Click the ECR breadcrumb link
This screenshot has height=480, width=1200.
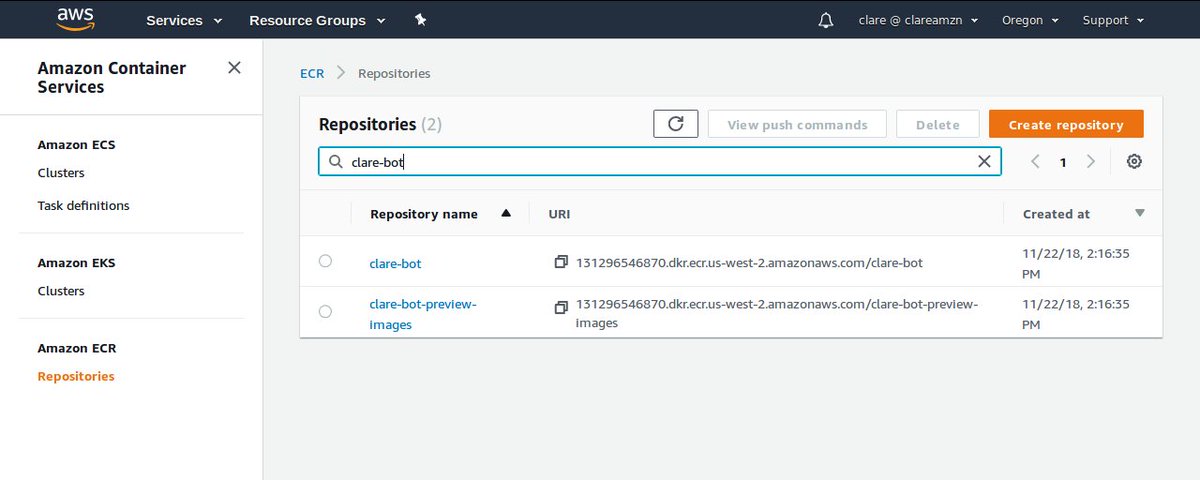click(312, 74)
